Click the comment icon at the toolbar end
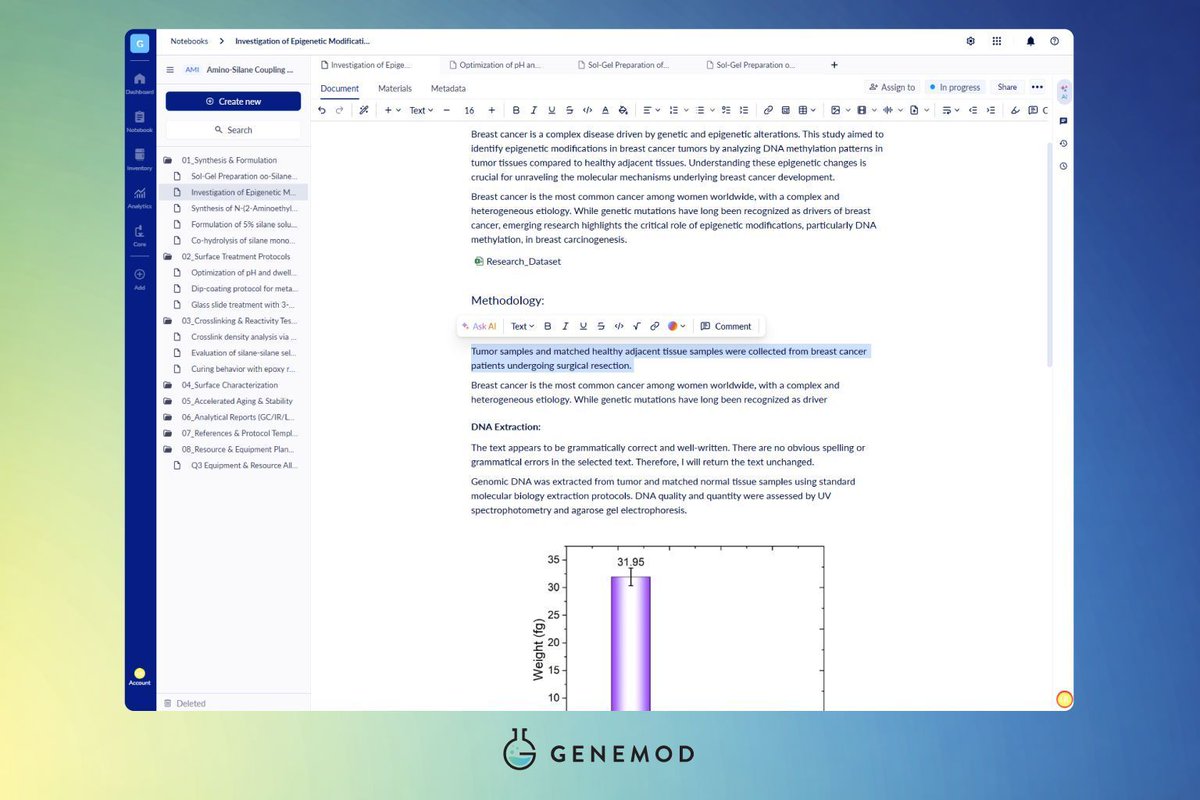The height and width of the screenshot is (800, 1200). pyautogui.click(x=1032, y=110)
